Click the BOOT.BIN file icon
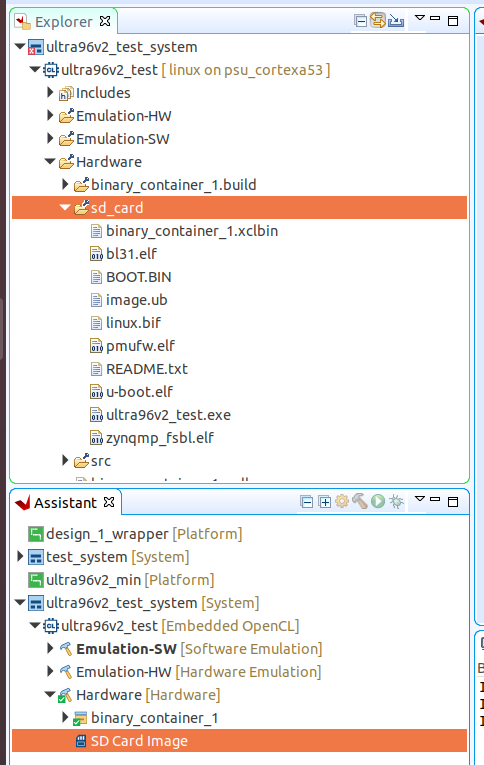The width and height of the screenshot is (484, 765). click(97, 277)
